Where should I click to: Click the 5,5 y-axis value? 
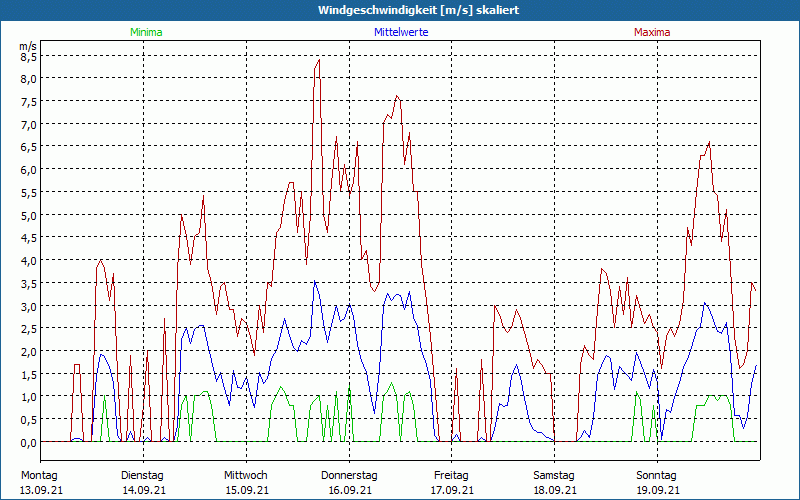29,193
